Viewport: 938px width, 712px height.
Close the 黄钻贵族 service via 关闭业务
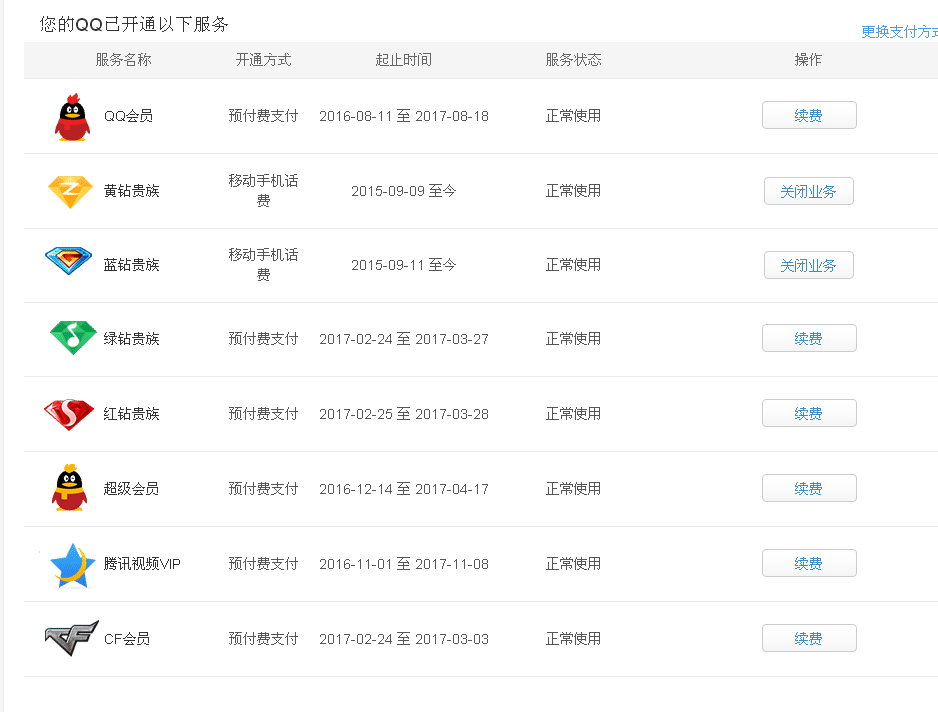click(809, 191)
